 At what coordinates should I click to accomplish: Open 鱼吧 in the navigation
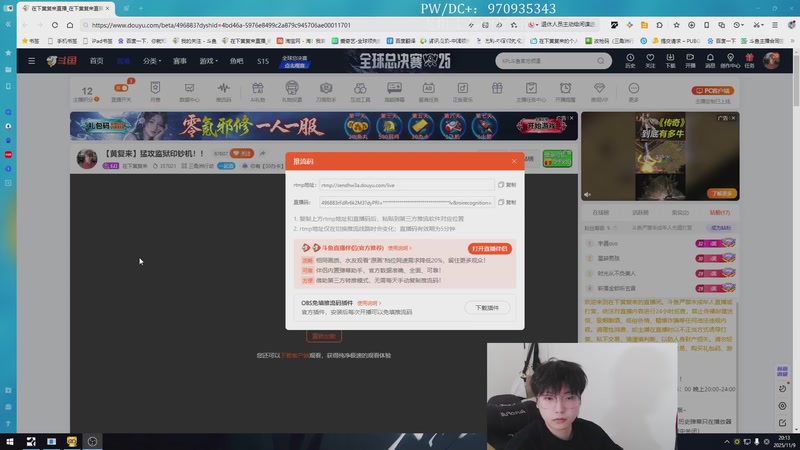pyautogui.click(x=236, y=61)
